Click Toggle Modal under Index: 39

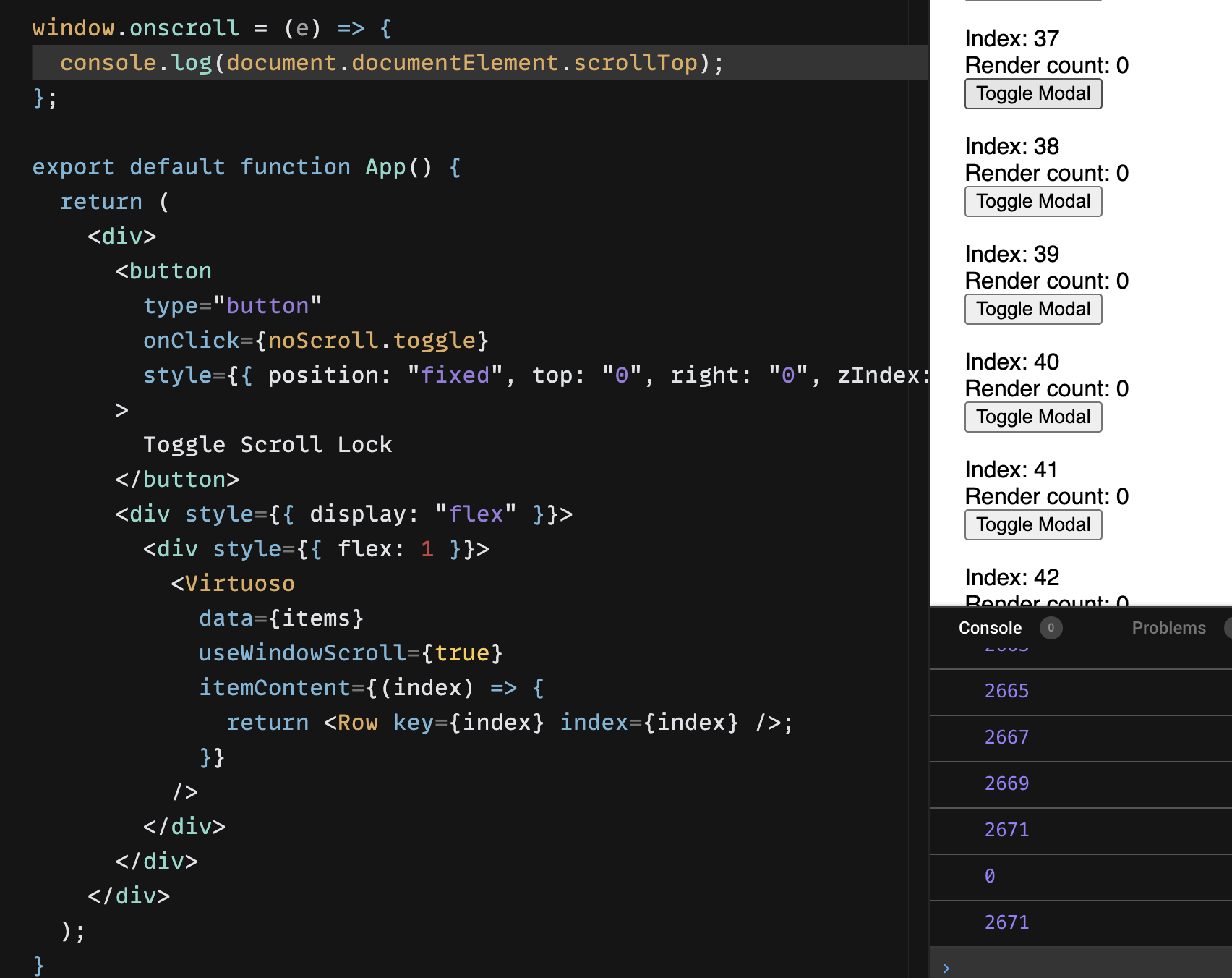[x=1032, y=309]
